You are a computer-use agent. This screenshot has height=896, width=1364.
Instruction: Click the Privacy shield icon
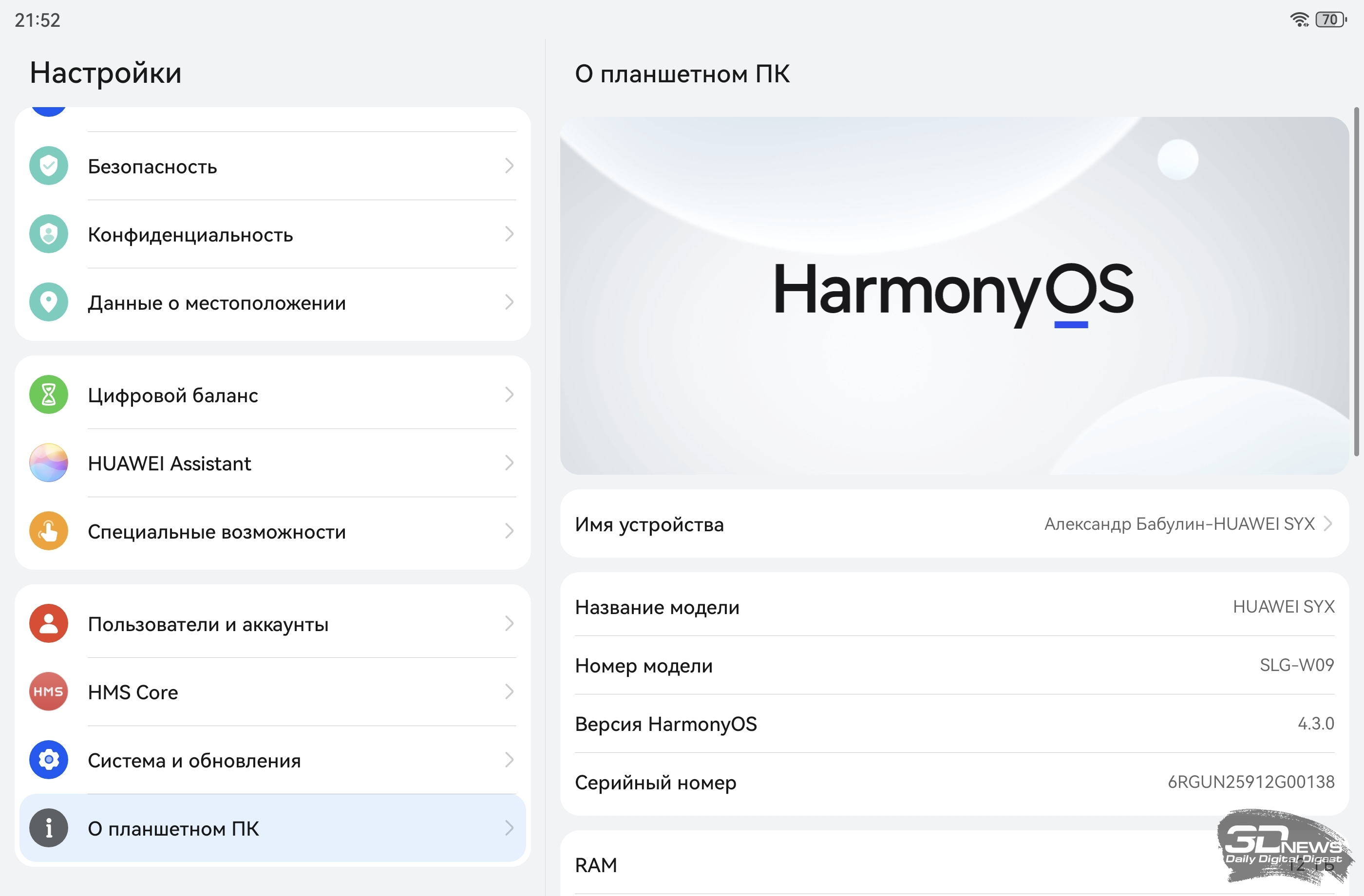[49, 234]
